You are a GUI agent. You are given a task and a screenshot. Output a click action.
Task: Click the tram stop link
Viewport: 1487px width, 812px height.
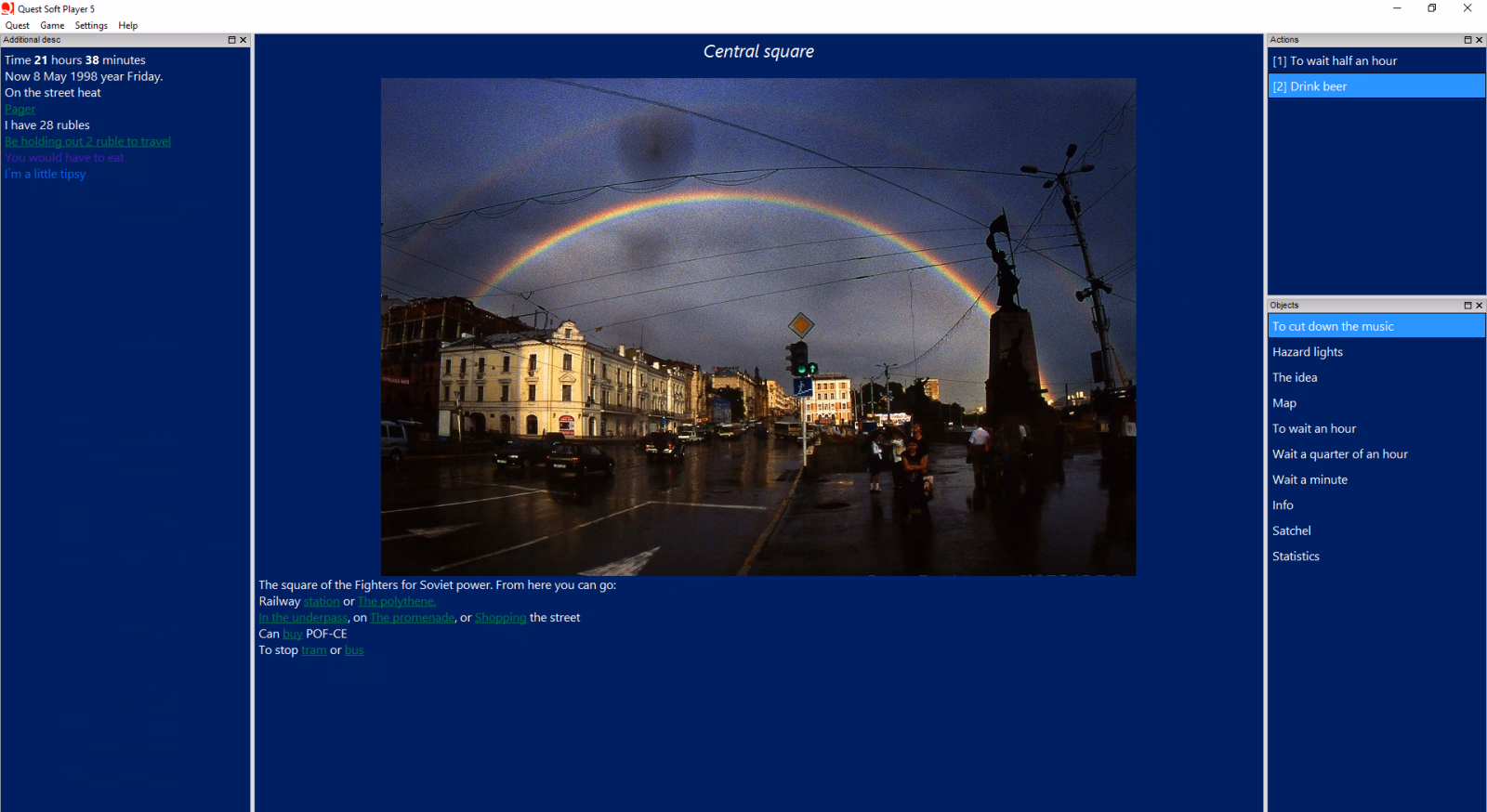314,650
